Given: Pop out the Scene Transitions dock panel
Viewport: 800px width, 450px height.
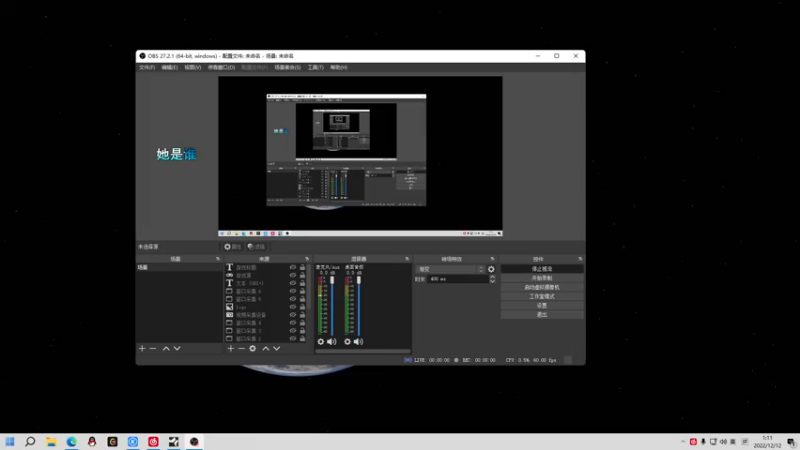Looking at the screenshot, I should tap(492, 259).
